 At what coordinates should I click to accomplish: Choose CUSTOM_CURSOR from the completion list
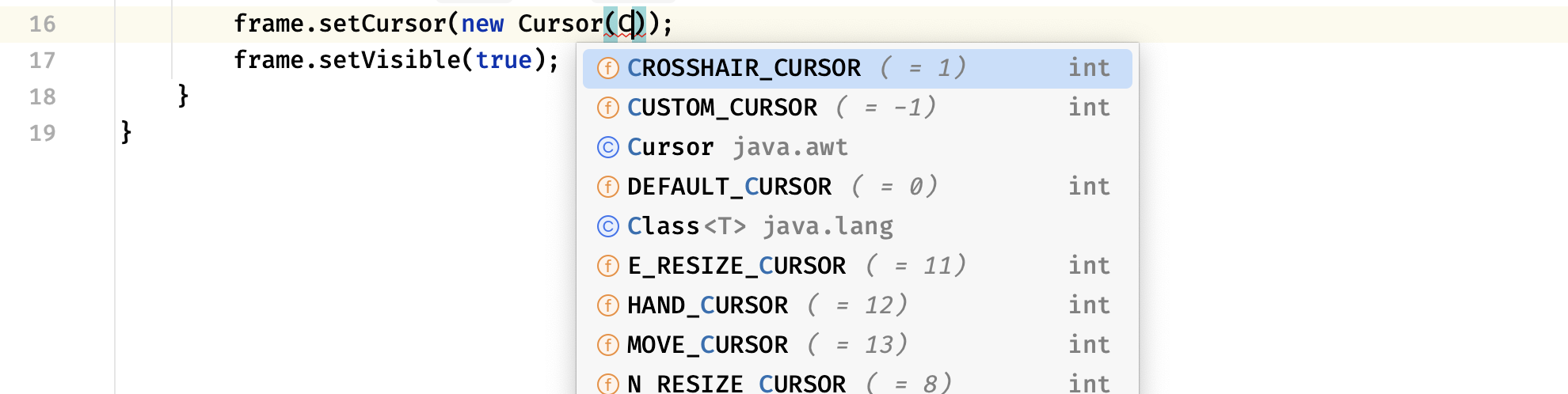coord(857,108)
